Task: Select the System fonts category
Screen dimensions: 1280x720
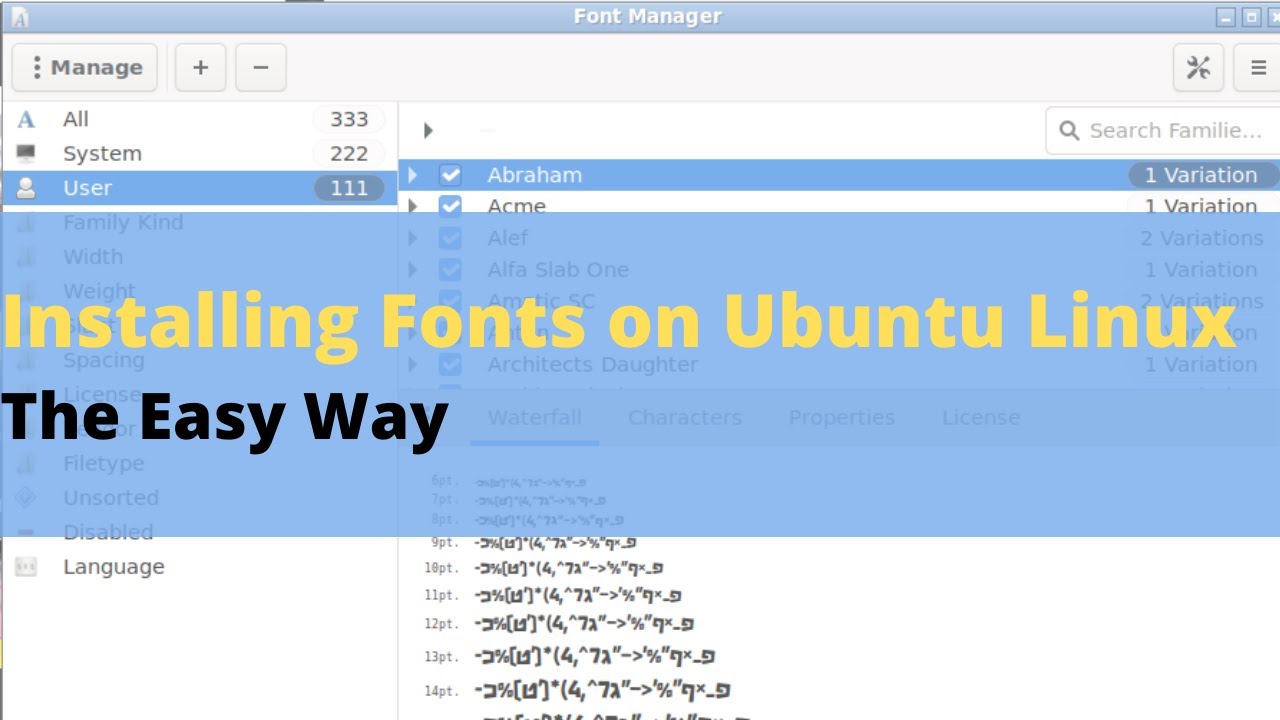Action: (200, 153)
